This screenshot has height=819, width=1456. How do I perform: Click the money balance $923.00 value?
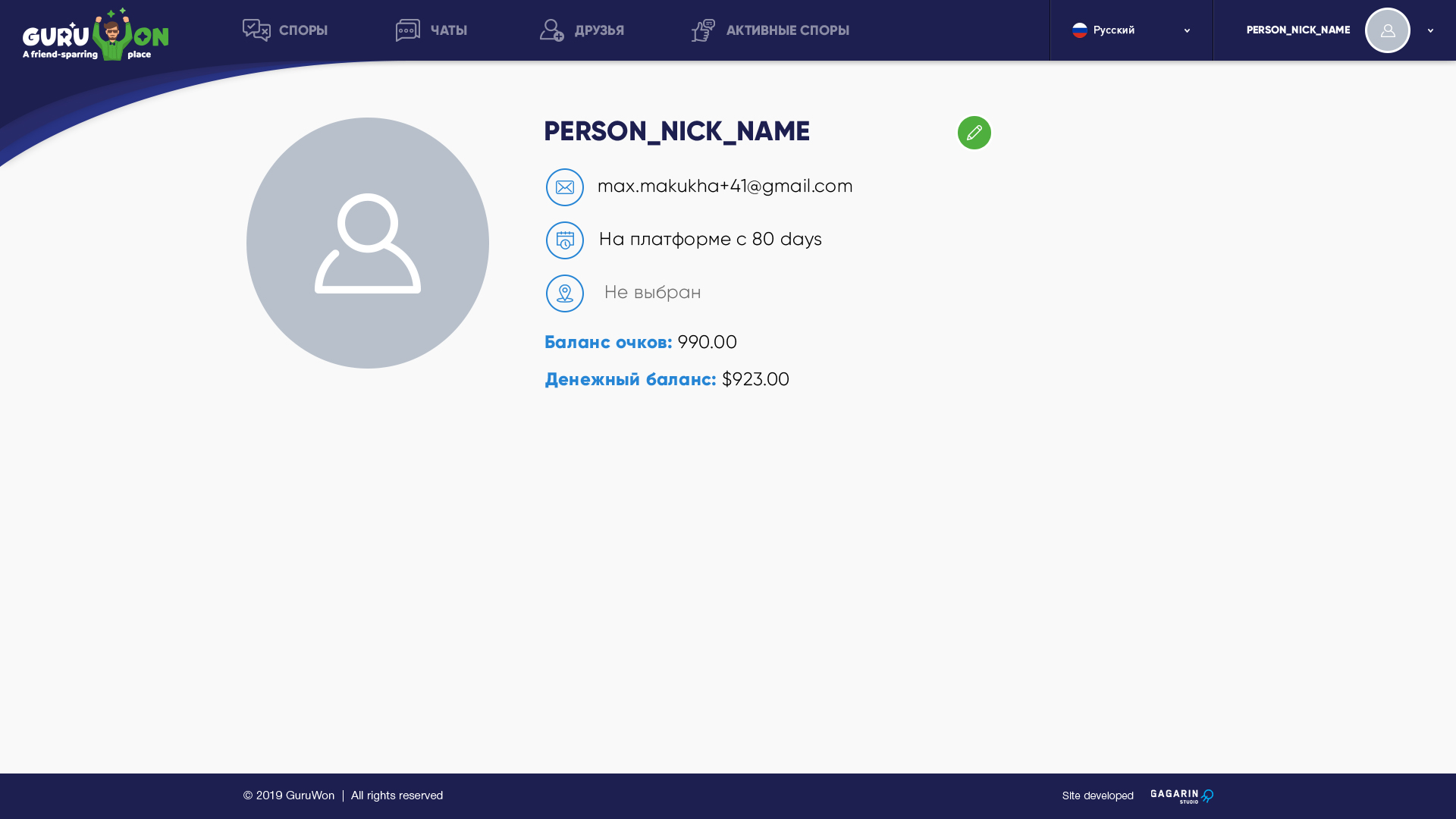pos(755,379)
